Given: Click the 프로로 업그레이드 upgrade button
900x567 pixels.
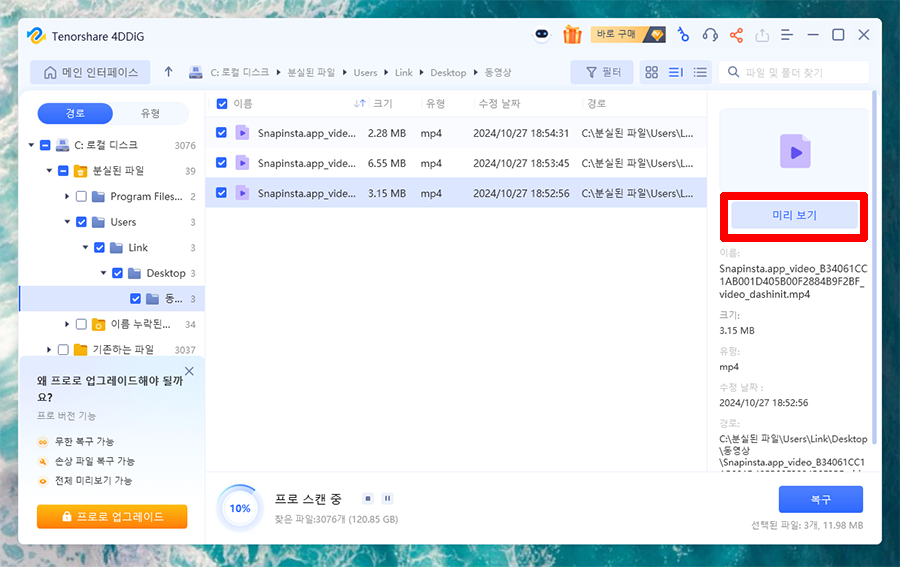Looking at the screenshot, I should (112, 516).
